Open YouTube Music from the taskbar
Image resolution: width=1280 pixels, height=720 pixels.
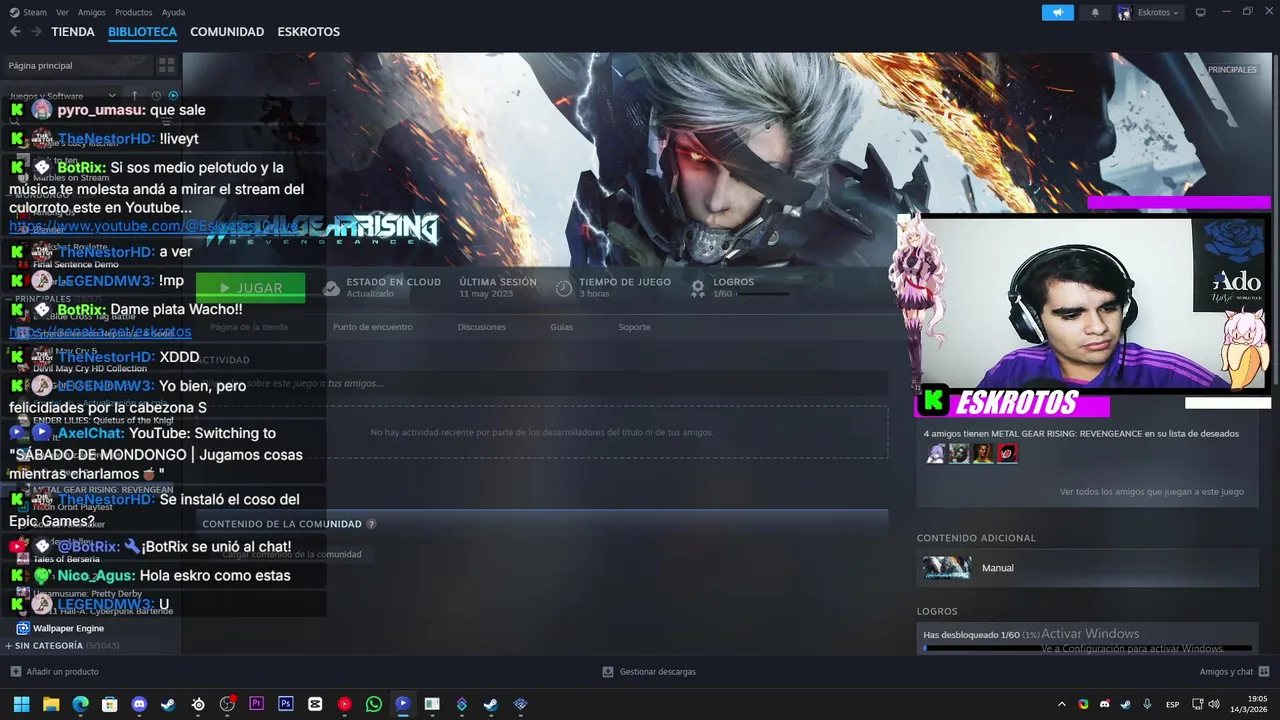344,704
